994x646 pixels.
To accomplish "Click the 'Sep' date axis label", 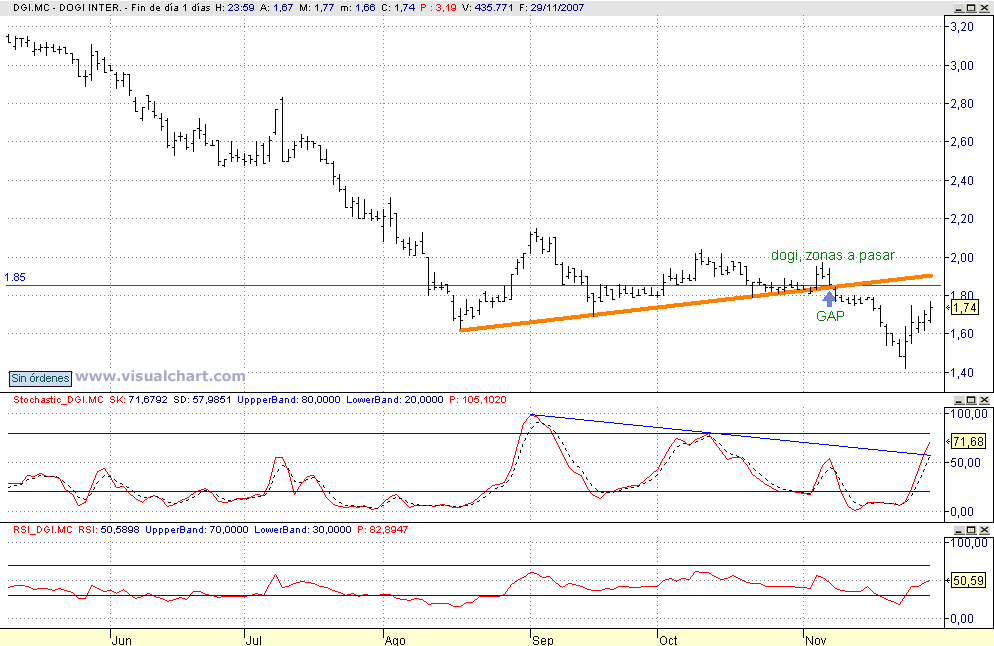I will pos(543,640).
